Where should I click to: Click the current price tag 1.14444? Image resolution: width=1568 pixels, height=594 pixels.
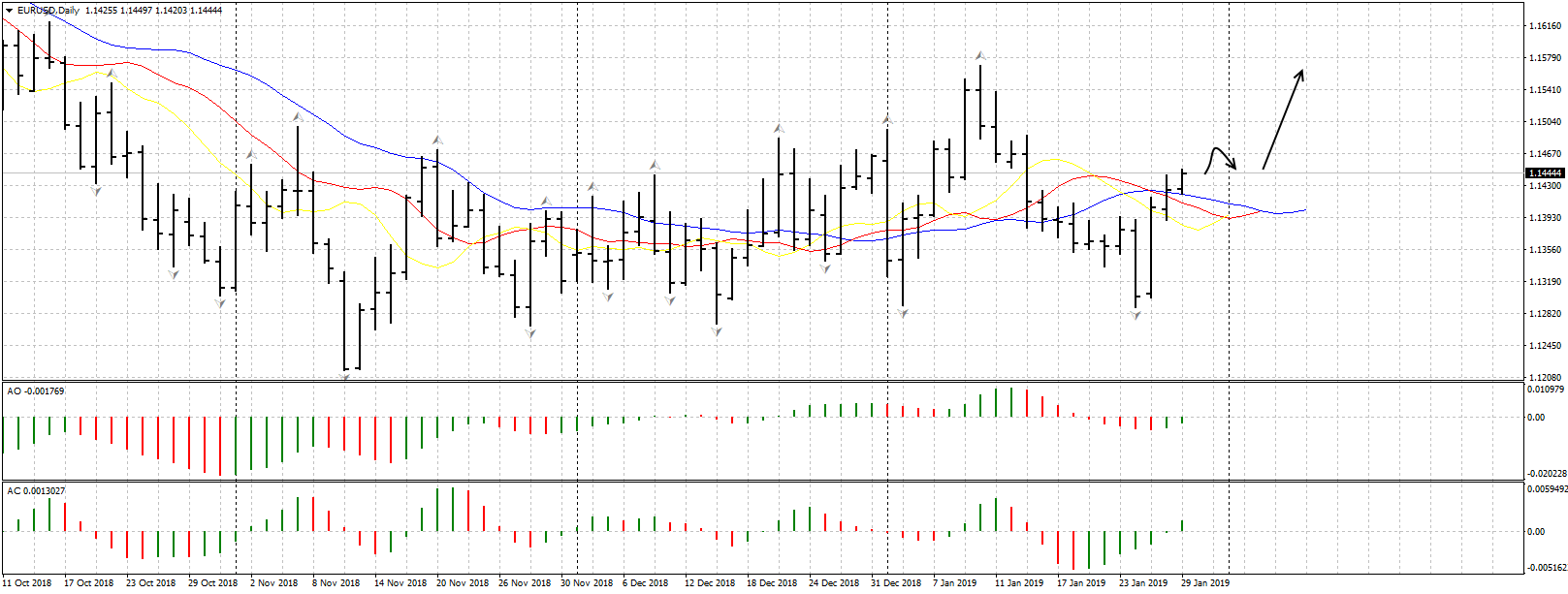click(x=1544, y=172)
